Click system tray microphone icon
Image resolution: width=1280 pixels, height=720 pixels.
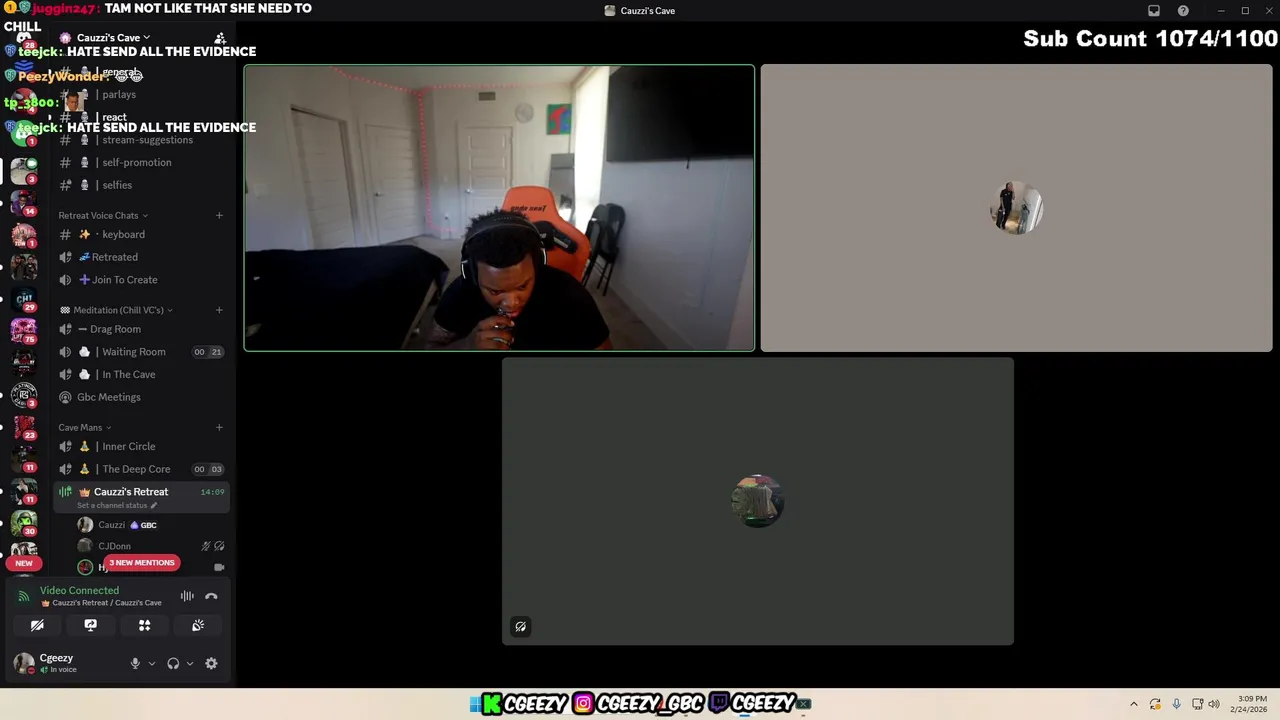[x=1176, y=704]
